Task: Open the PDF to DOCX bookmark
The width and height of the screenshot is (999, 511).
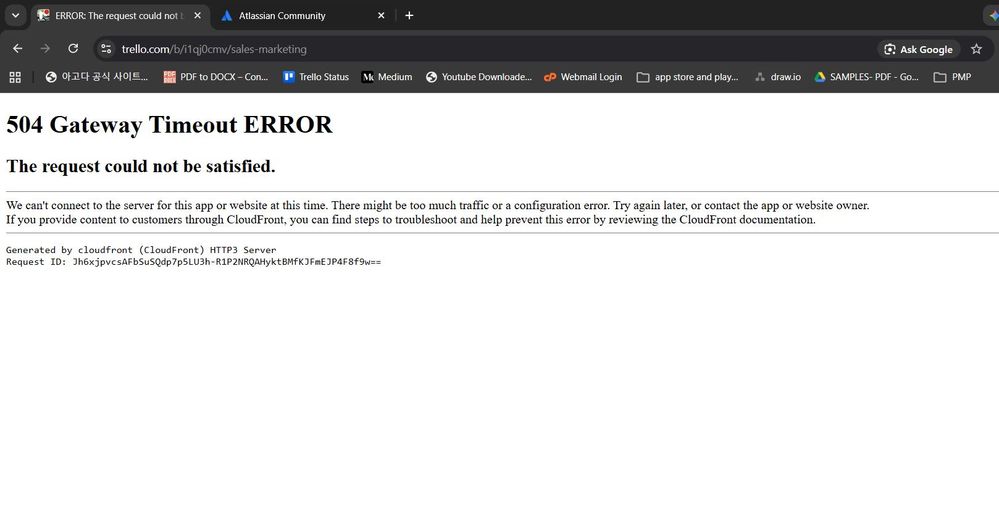Action: pyautogui.click(x=216, y=77)
